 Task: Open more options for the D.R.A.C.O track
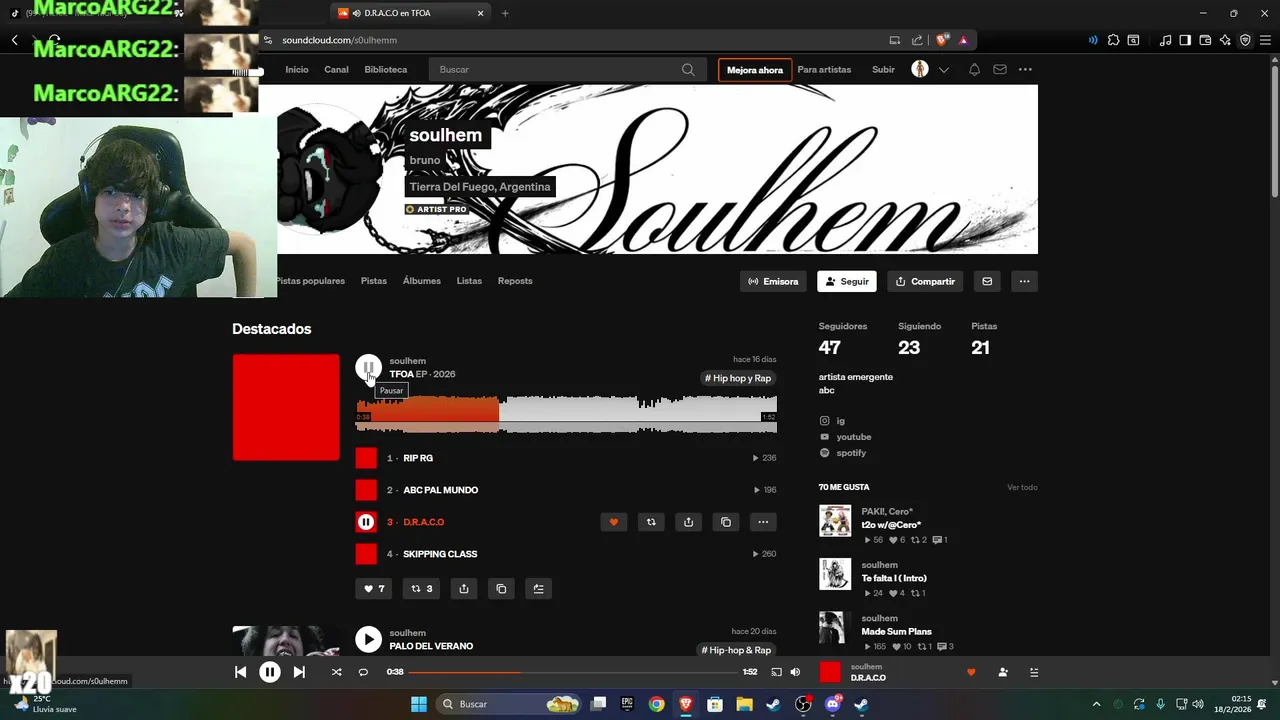pos(763,522)
